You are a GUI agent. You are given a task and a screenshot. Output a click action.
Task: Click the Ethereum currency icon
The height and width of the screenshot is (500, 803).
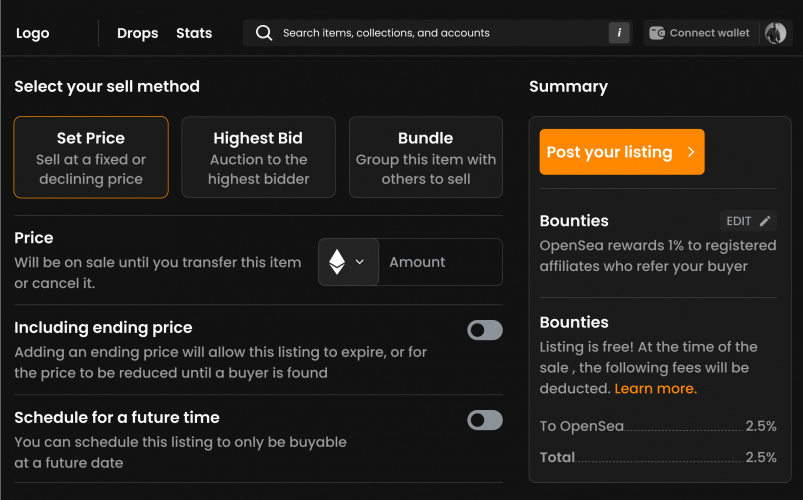(336, 262)
